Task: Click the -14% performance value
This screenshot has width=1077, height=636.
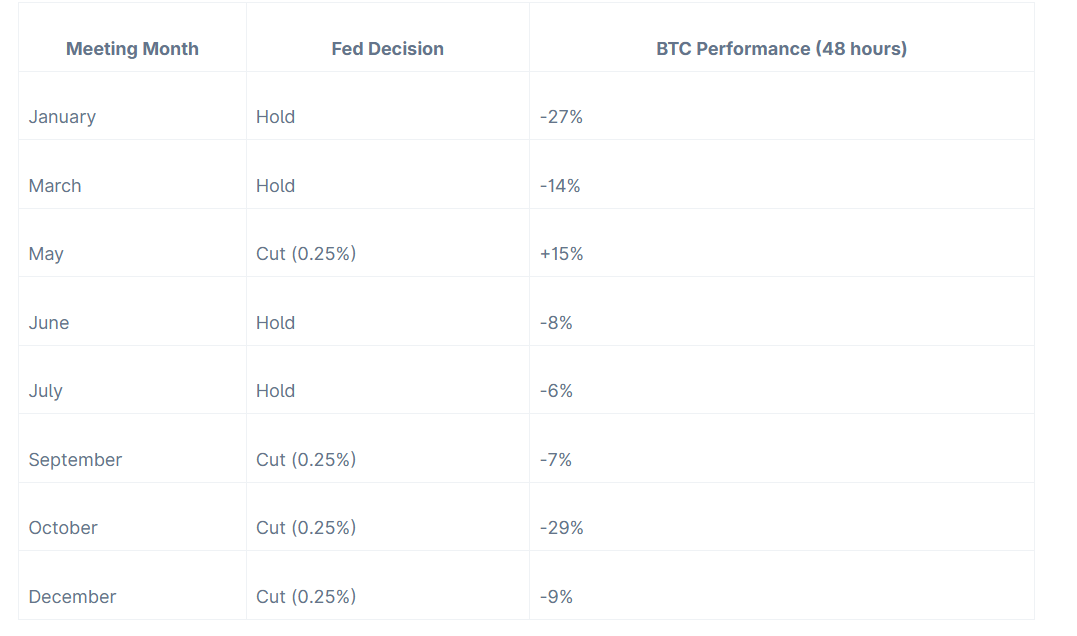Action: pos(560,186)
